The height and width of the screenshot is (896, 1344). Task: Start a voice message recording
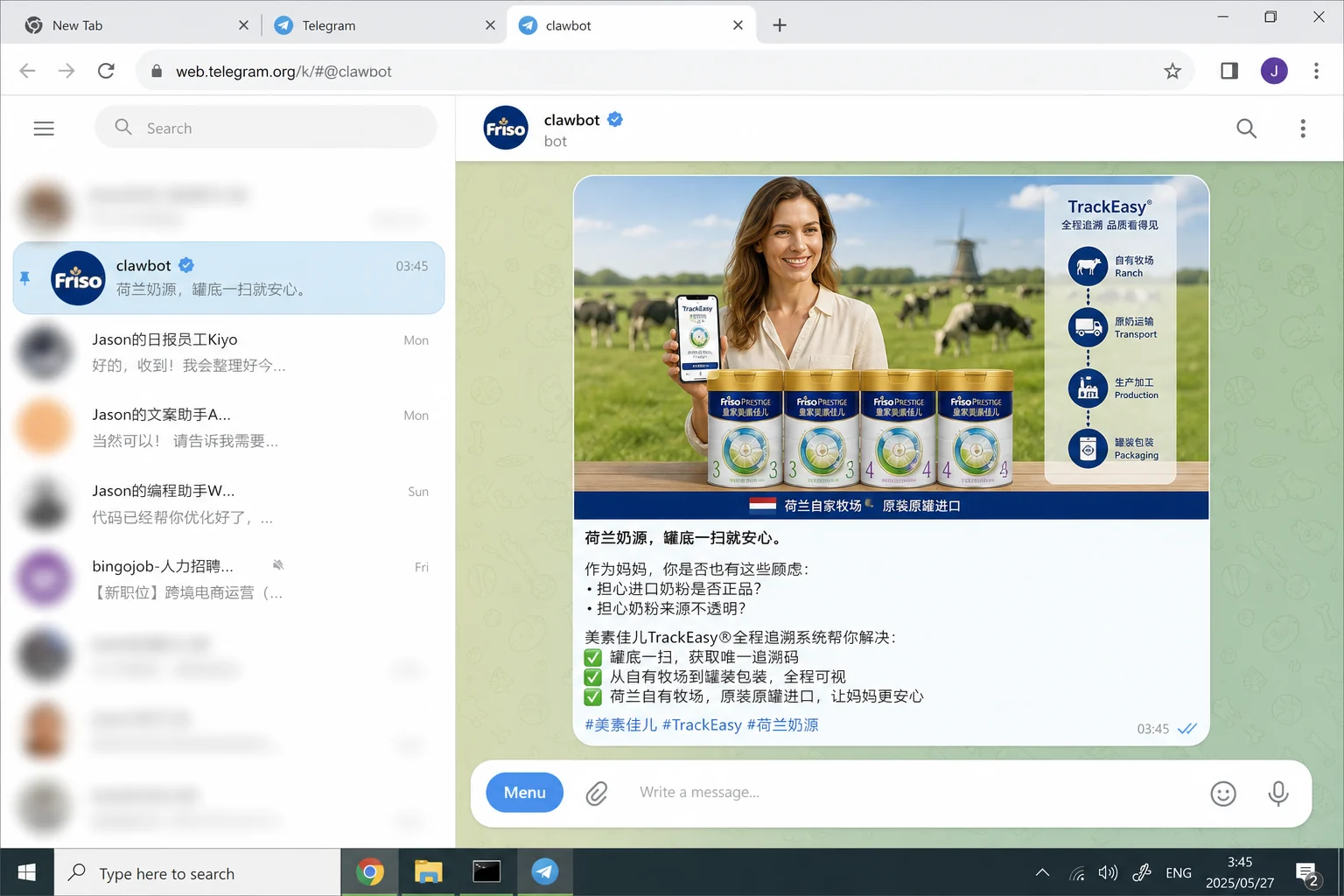pyautogui.click(x=1278, y=793)
